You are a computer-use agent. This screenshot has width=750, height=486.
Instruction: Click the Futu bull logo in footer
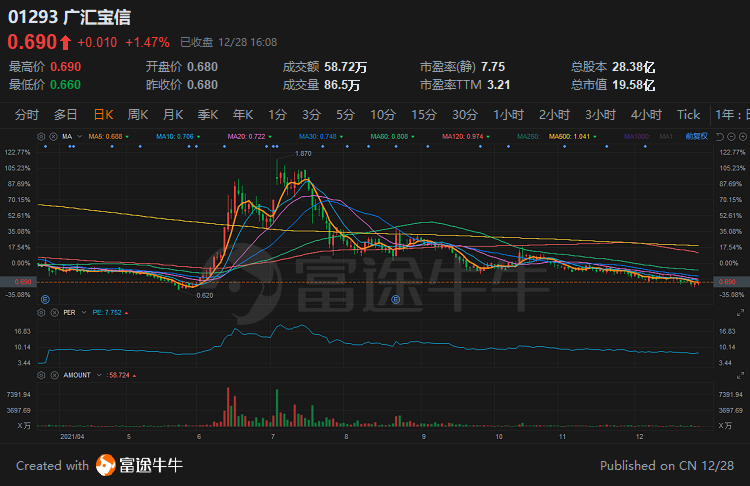click(x=105, y=465)
